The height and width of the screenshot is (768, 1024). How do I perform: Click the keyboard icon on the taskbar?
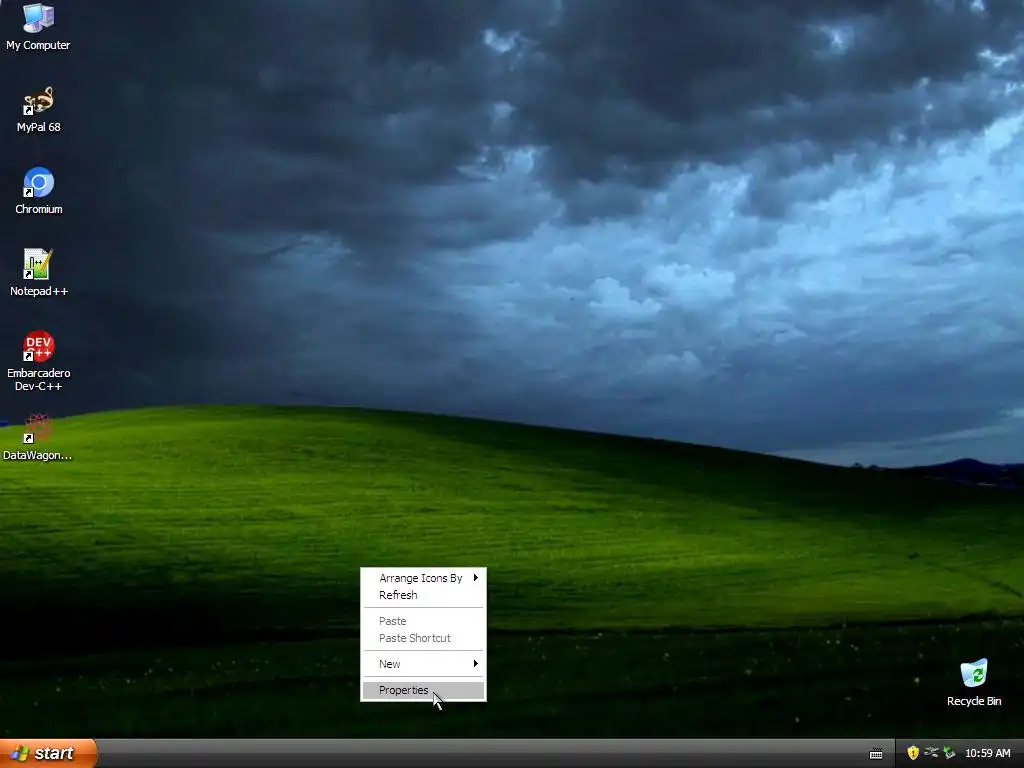(x=876, y=754)
